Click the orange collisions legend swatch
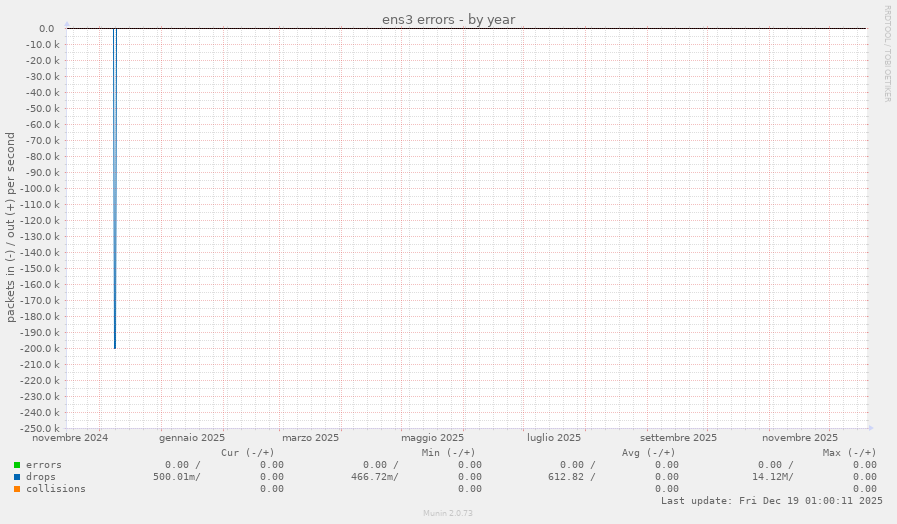 coord(17,489)
